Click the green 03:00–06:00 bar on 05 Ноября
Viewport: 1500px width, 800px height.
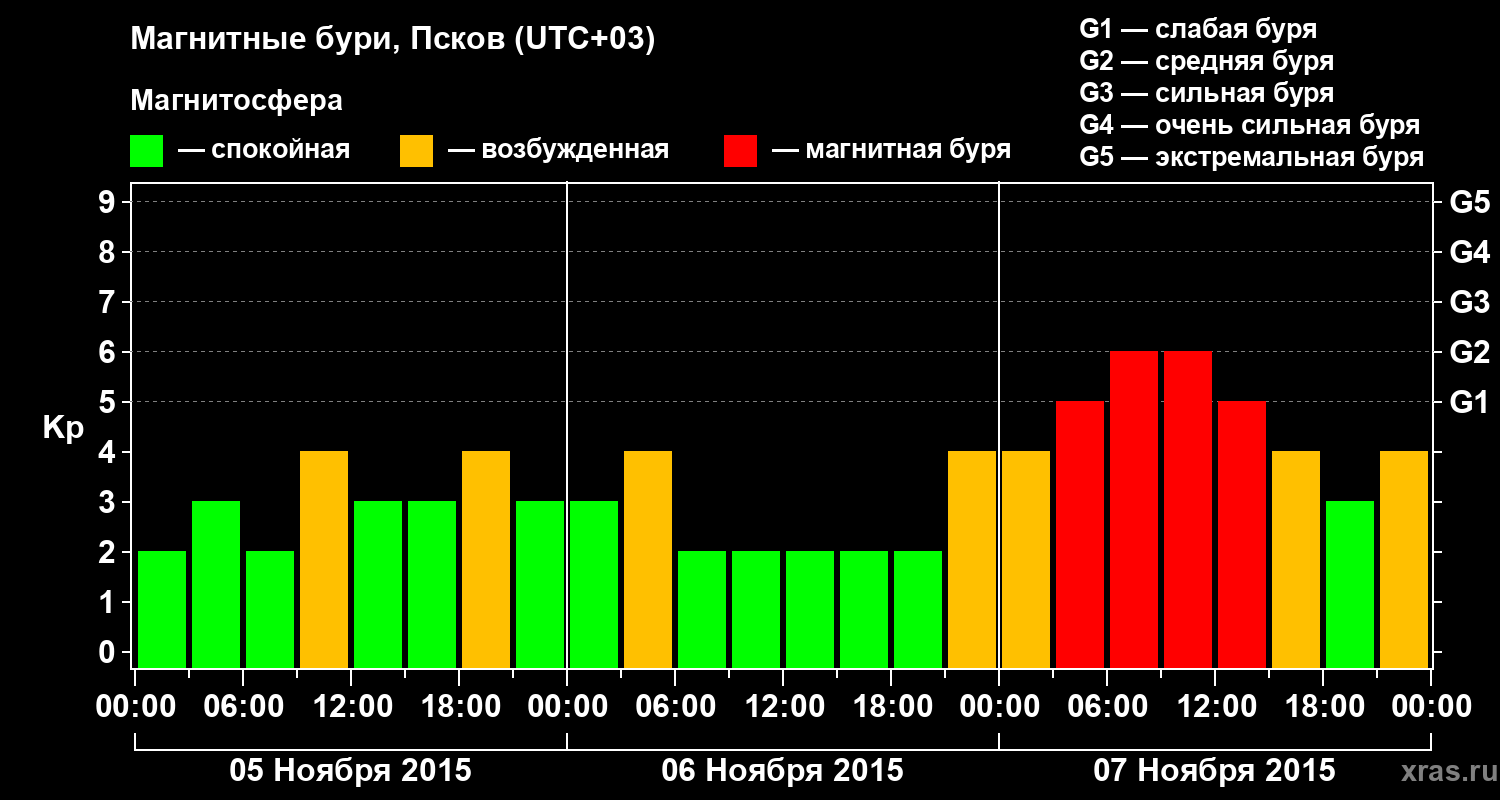pos(216,585)
